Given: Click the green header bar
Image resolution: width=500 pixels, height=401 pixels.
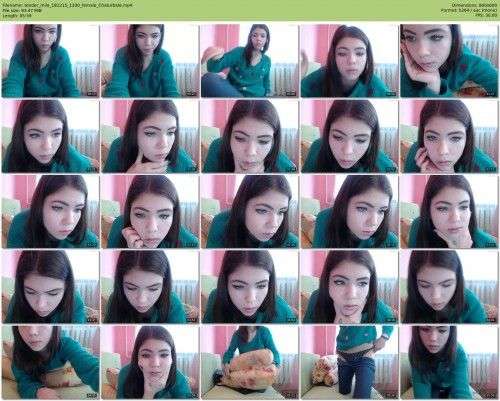Looking at the screenshot, I should coord(250,10).
